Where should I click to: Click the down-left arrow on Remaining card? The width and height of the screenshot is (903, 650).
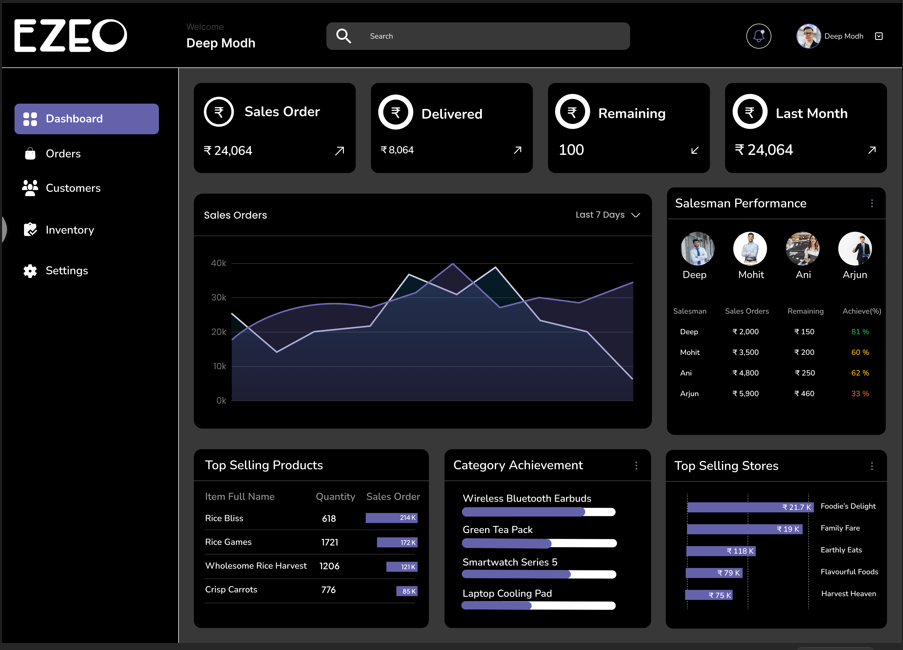click(x=695, y=150)
